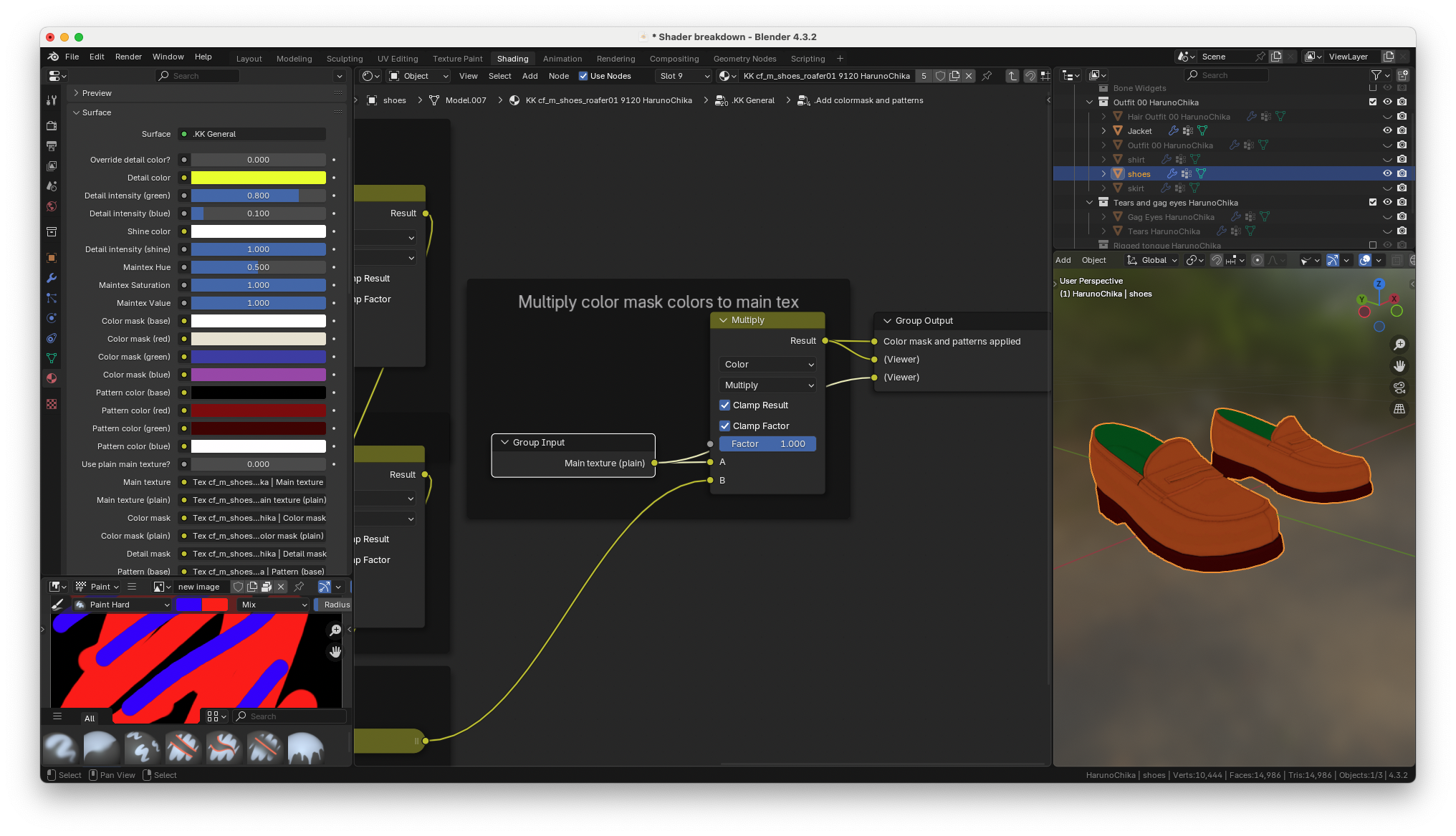Disable the Use Nodes checkbox
This screenshot has width=1456, height=836.
583,76
